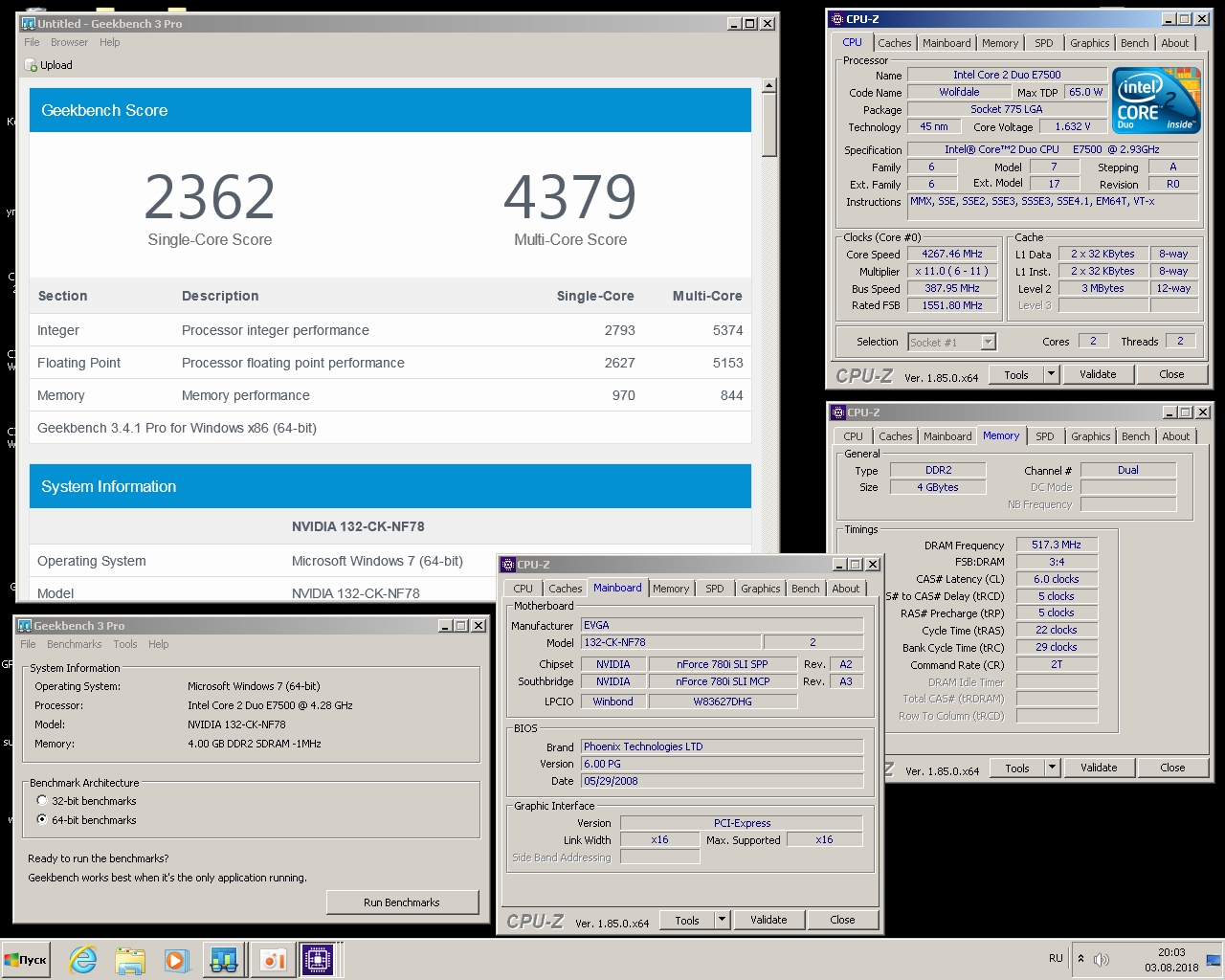Click scroll up arrow in Geekbench results
Screen dimensions: 1225x980
click(768, 86)
